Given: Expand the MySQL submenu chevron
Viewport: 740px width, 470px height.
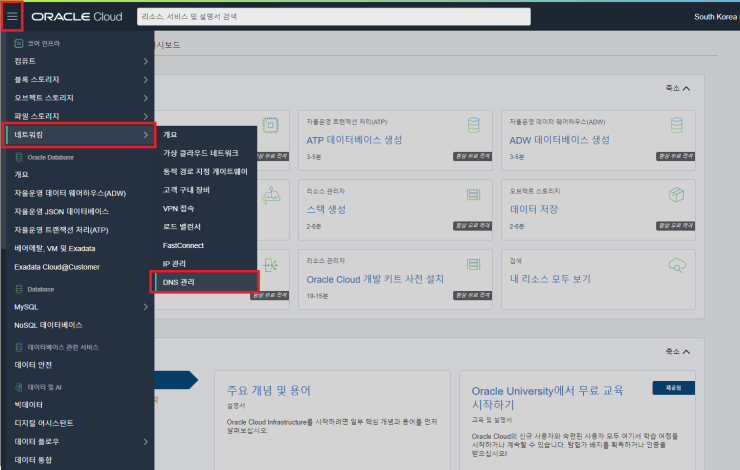Looking at the screenshot, I should (145, 307).
